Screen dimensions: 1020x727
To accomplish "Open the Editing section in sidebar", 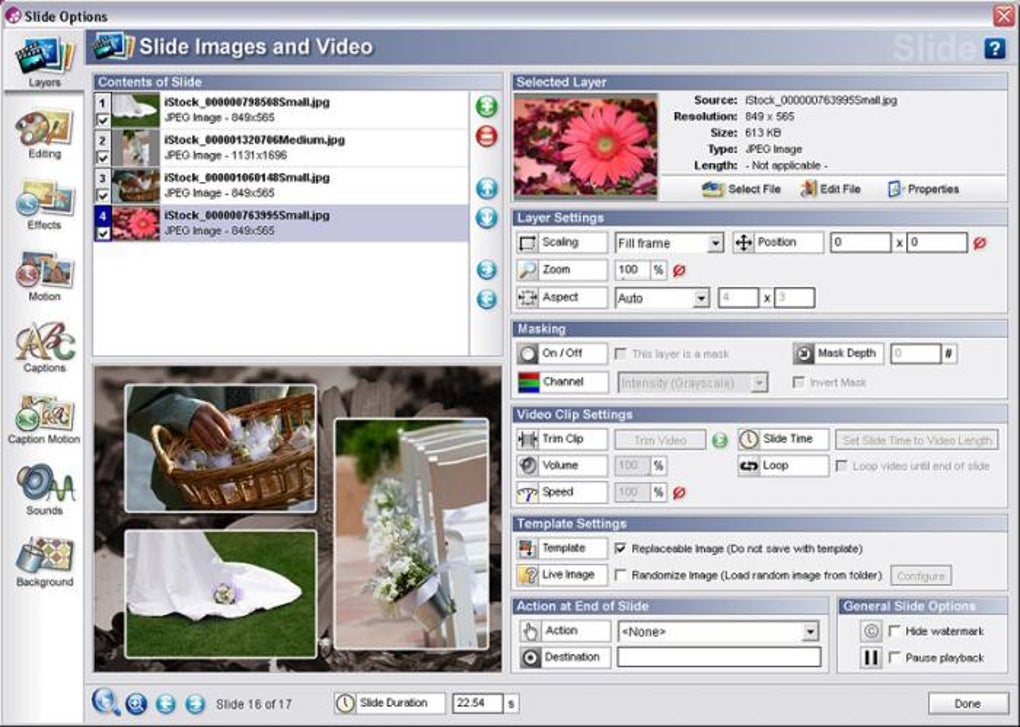I will pos(44,135).
